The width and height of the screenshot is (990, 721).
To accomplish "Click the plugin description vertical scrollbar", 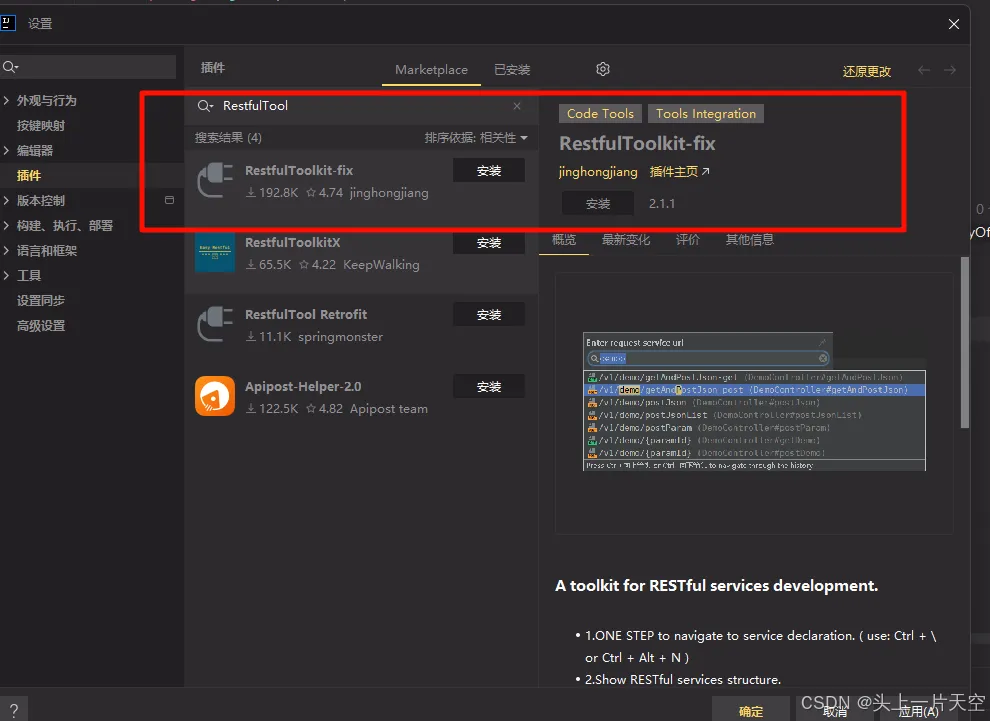I will tap(965, 342).
